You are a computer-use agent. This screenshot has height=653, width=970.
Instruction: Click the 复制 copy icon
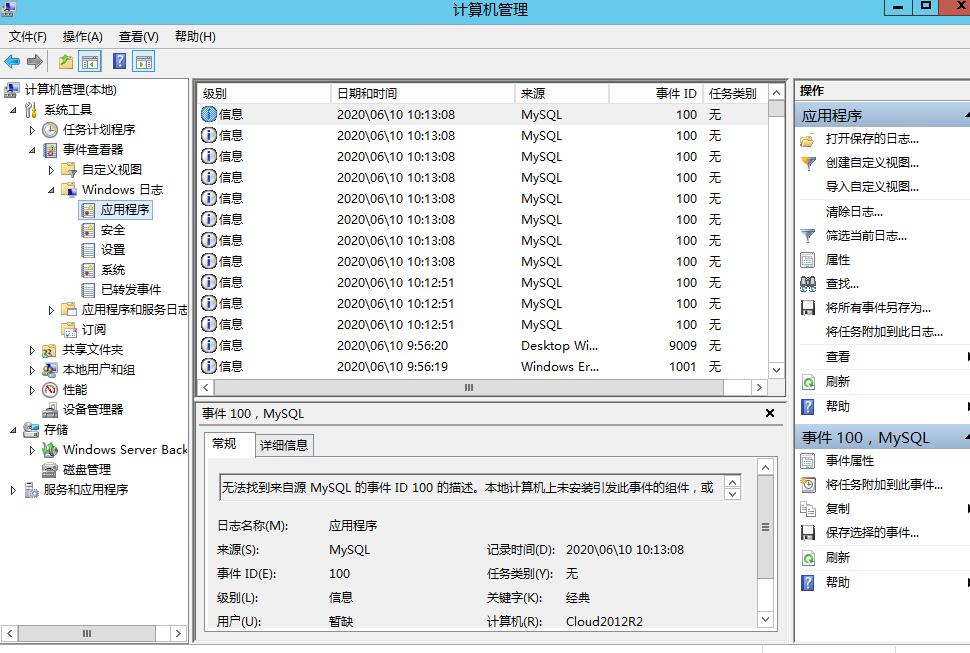click(808, 509)
